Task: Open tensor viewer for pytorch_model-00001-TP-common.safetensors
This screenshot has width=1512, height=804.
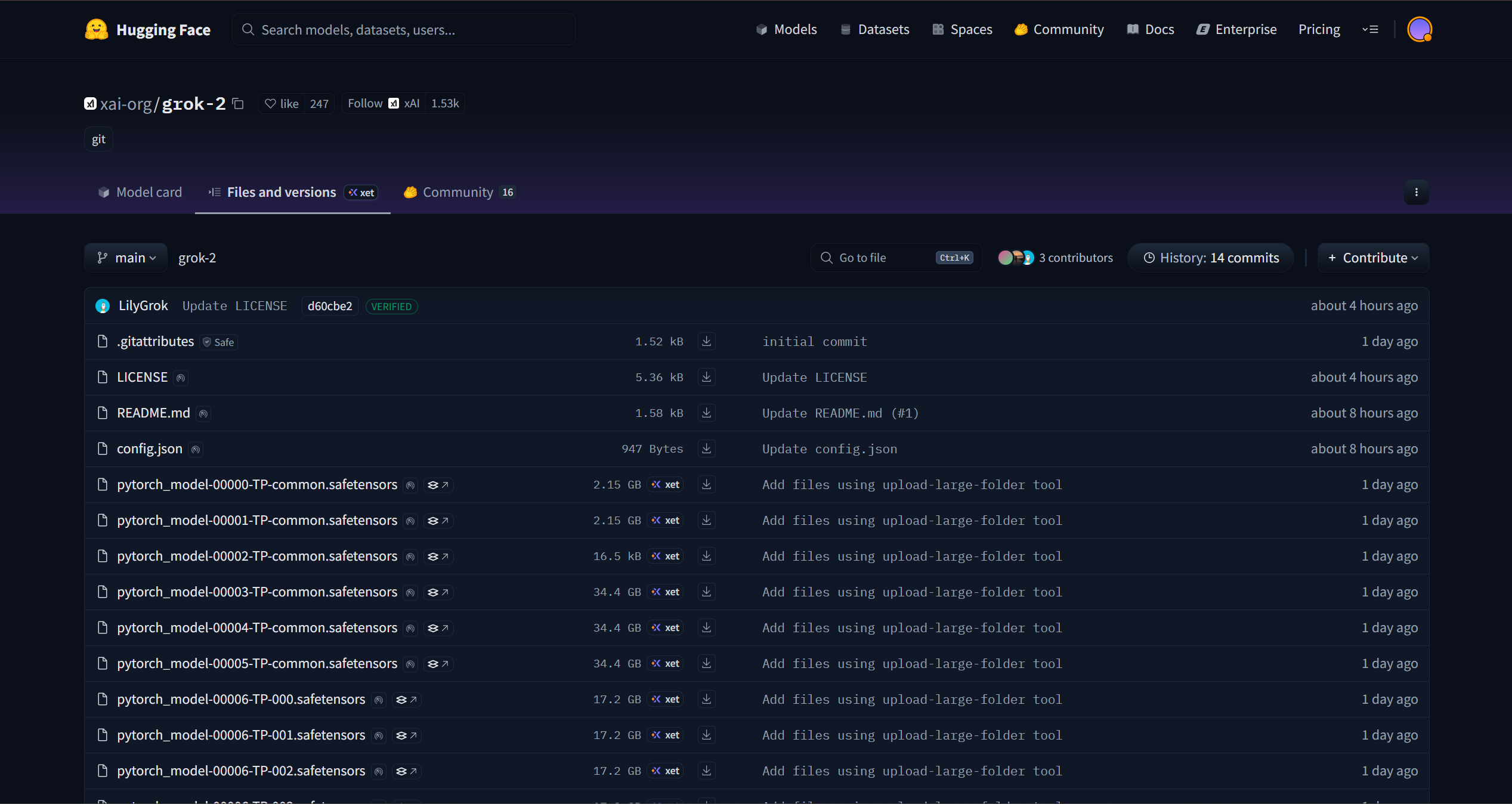Action: coord(438,521)
